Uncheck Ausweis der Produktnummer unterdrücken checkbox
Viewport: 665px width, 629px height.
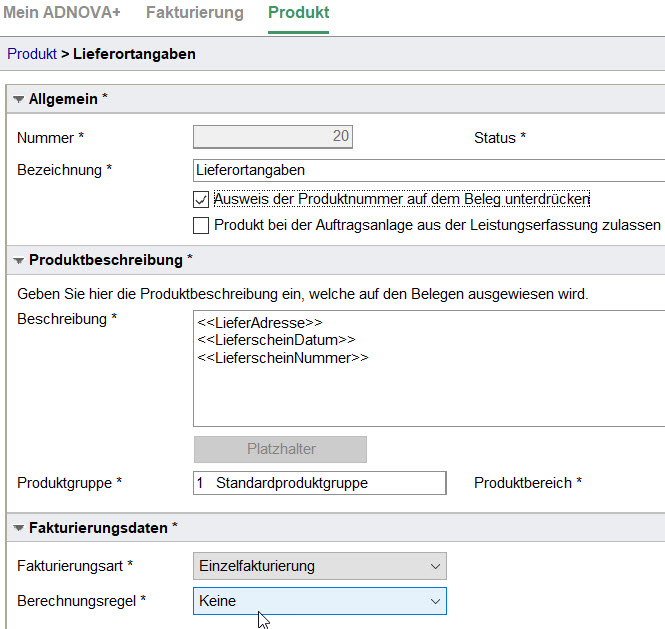(x=201, y=199)
